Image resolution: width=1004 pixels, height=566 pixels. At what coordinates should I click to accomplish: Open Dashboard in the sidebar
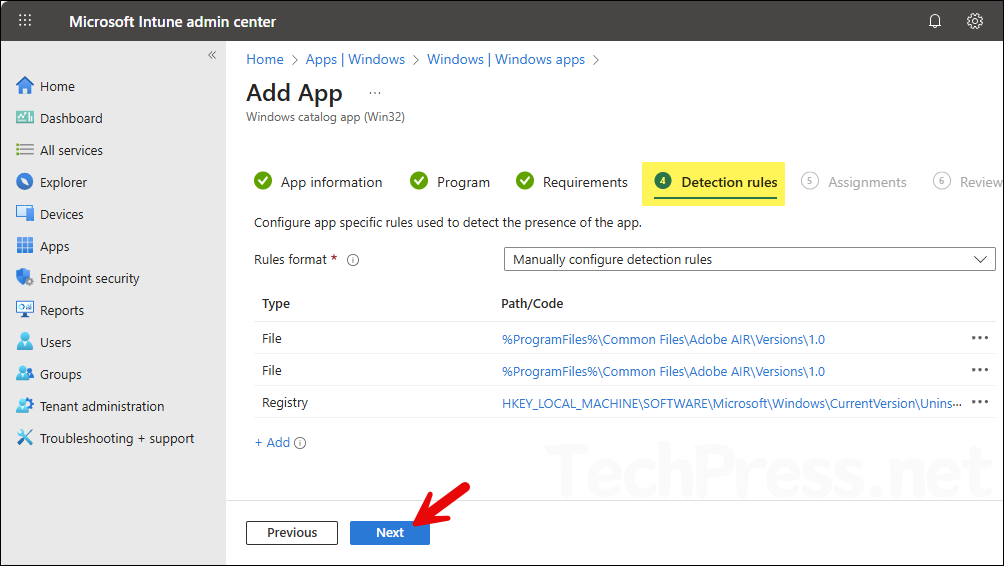(x=71, y=118)
